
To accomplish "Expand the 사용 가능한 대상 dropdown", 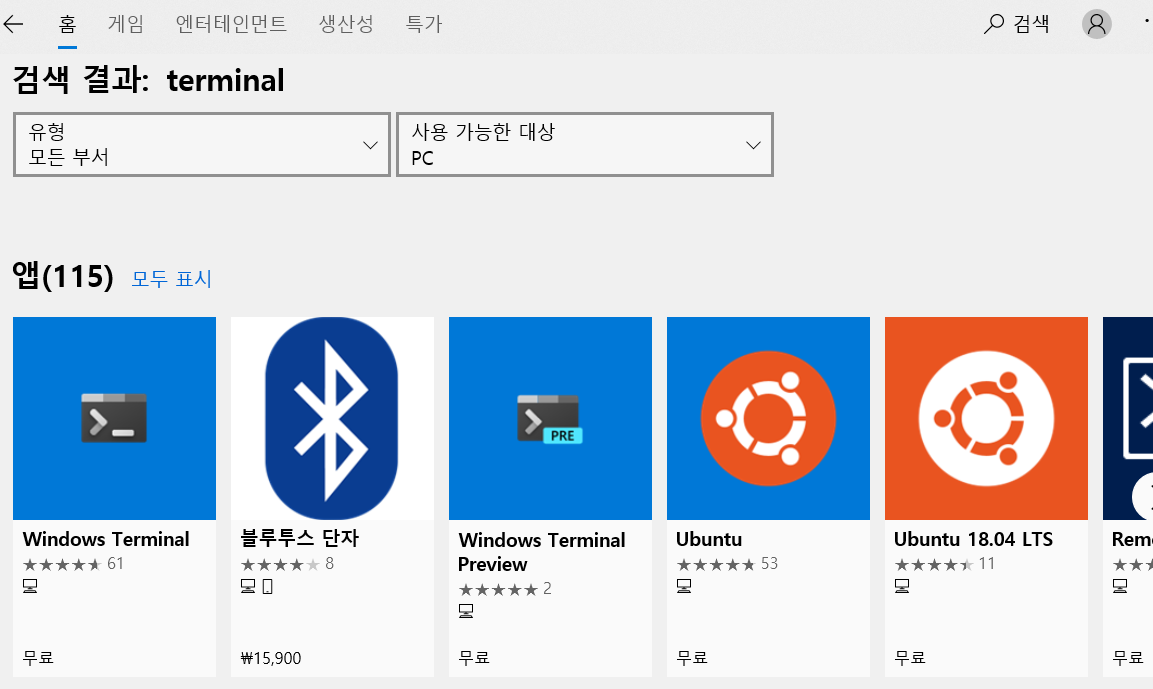I will point(585,144).
